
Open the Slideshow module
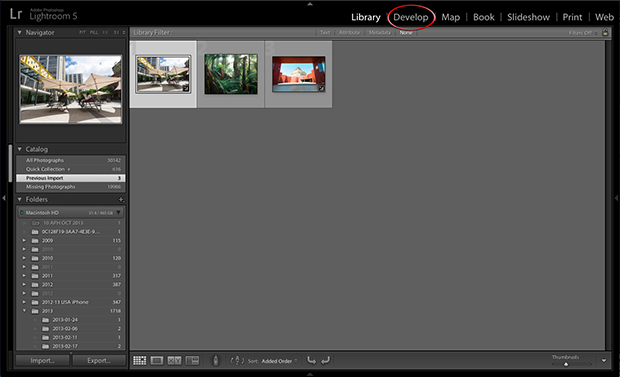528,17
